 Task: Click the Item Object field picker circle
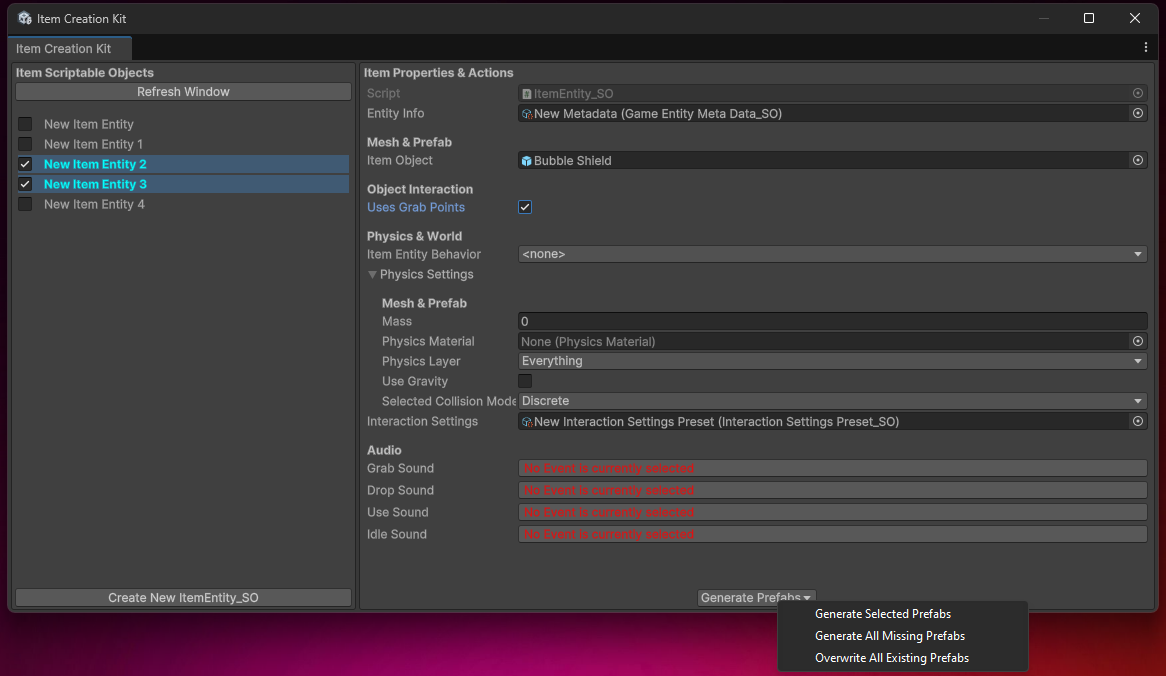point(1138,160)
